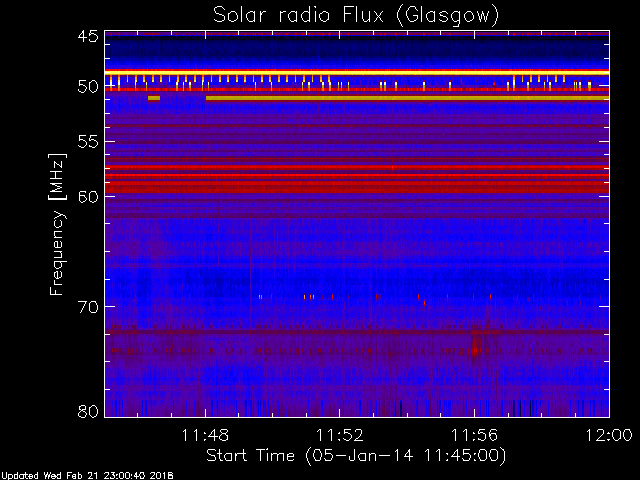This screenshot has height=480, width=640.
Task: Click the Start Time axis label
Action: coord(356,456)
